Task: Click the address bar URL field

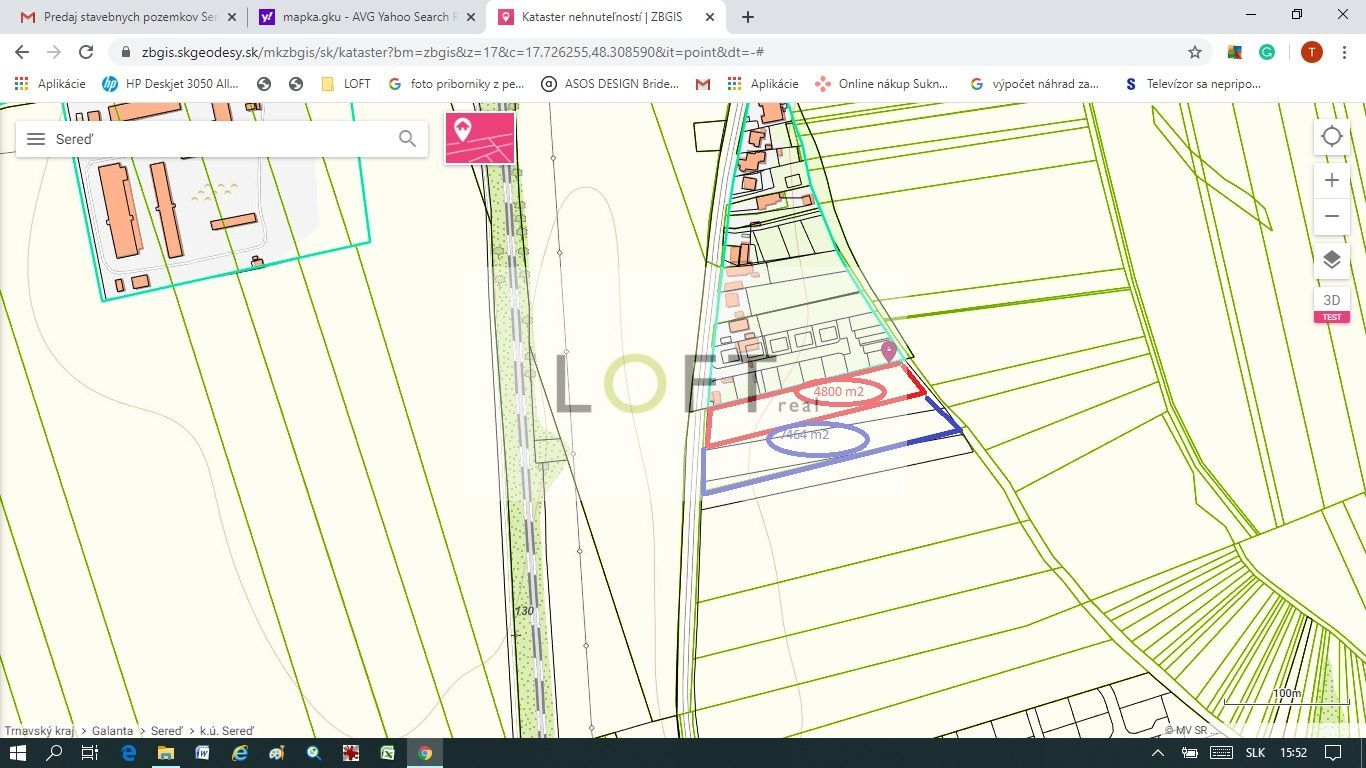Action: [x=600, y=52]
